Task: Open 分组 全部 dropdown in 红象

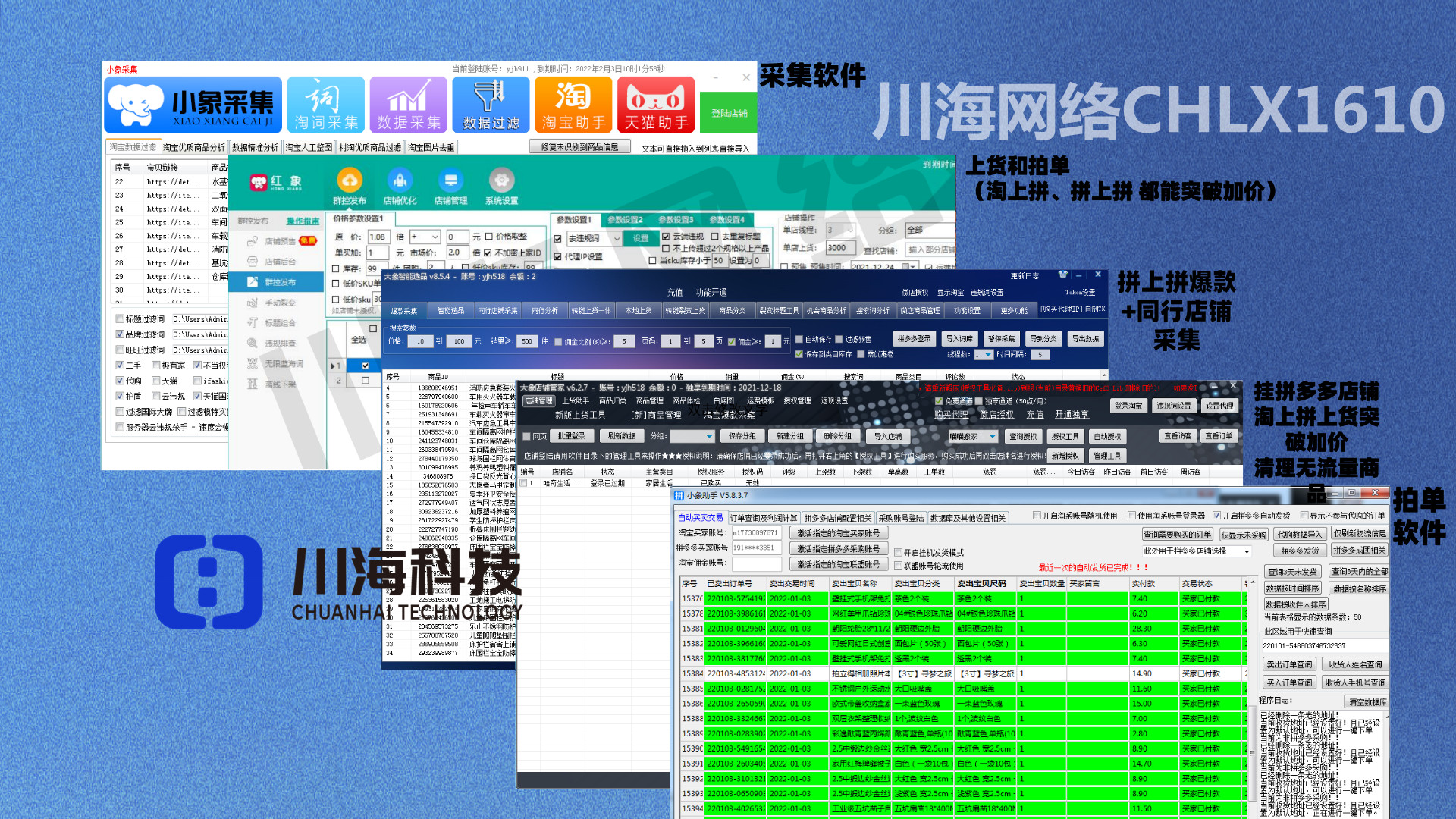Action: [930, 230]
